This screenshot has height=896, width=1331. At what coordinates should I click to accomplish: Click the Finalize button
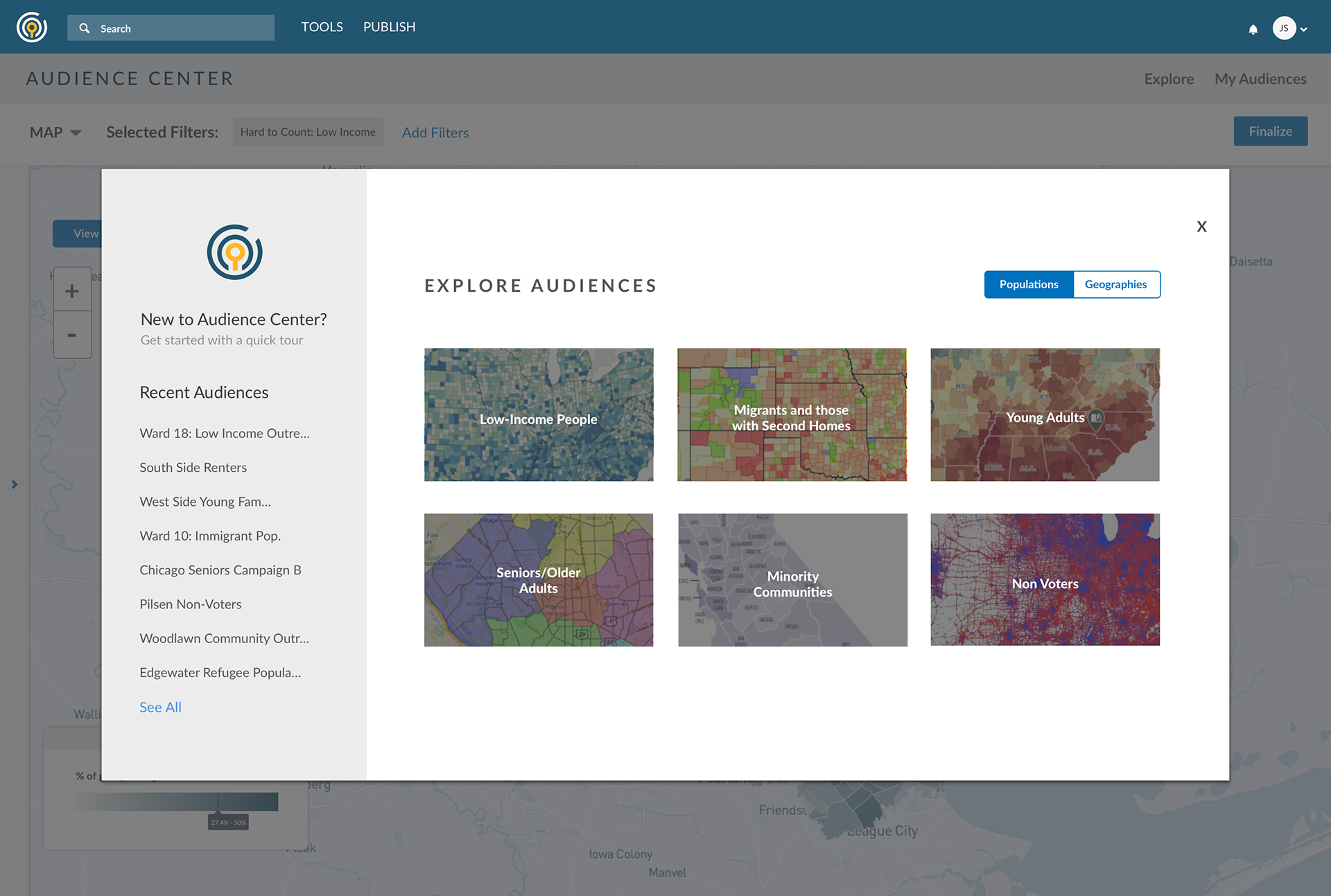pyautogui.click(x=1270, y=131)
